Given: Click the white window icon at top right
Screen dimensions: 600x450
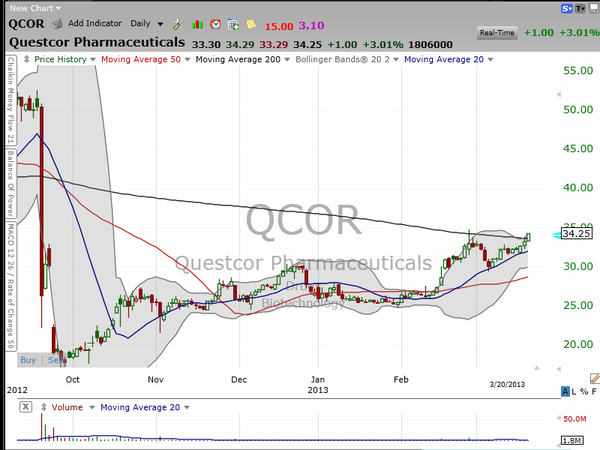Looking at the screenshot, I should 595,8.
